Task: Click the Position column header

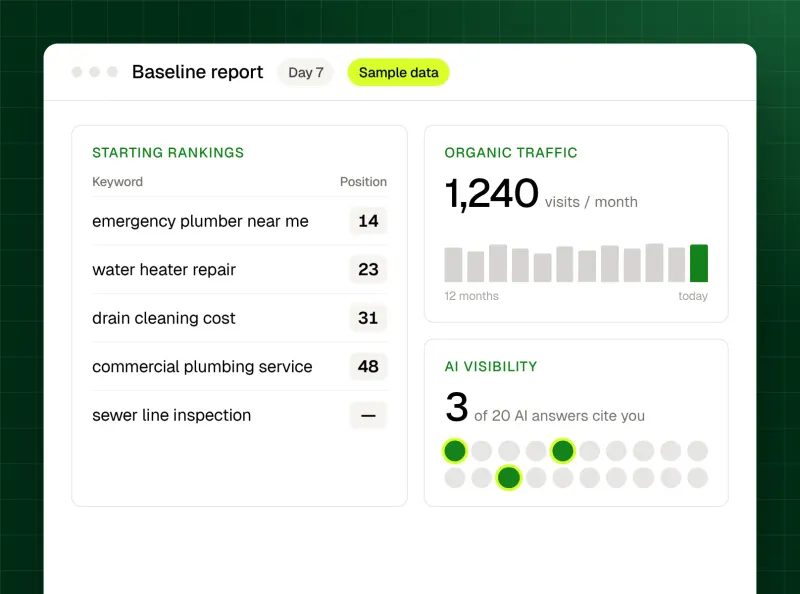Action: [363, 182]
